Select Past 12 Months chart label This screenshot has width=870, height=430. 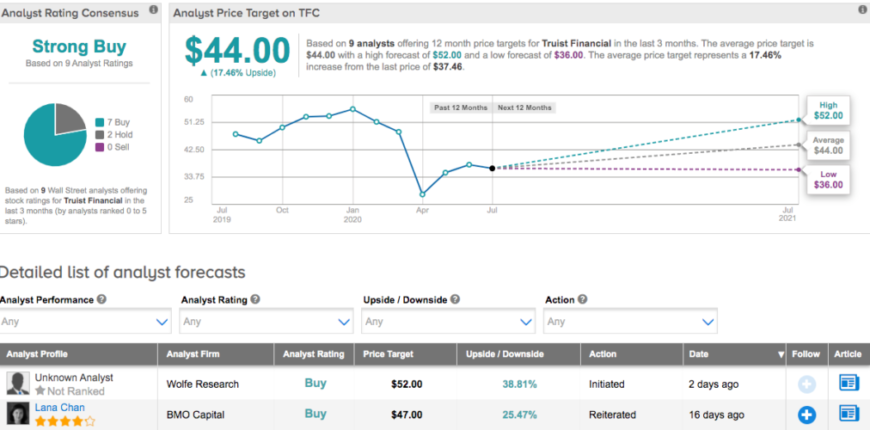pyautogui.click(x=461, y=108)
